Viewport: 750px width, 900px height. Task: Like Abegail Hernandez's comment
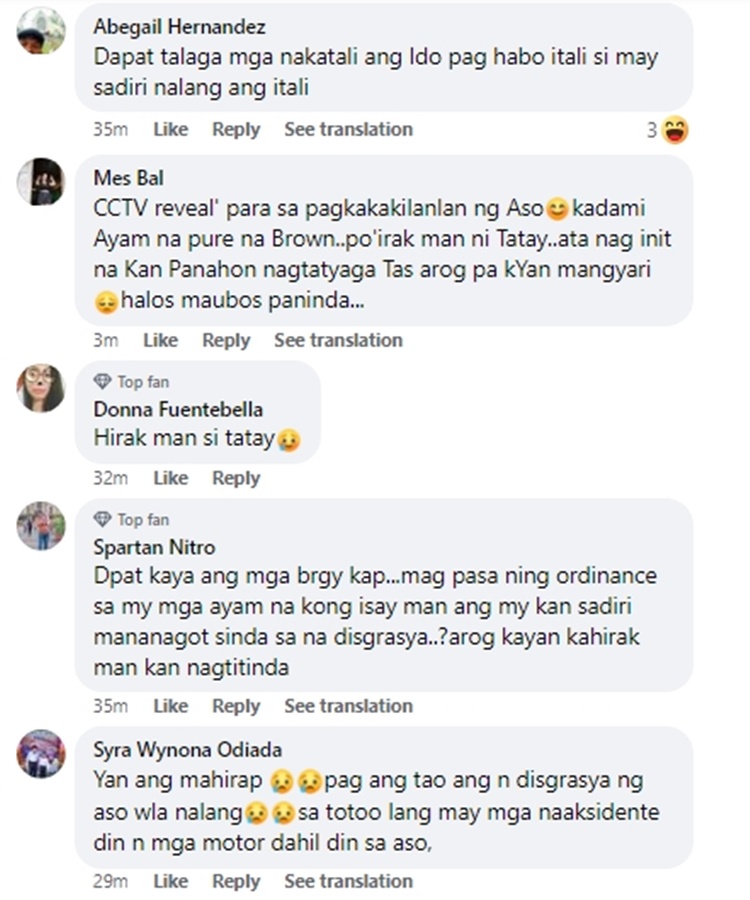pyautogui.click(x=170, y=129)
